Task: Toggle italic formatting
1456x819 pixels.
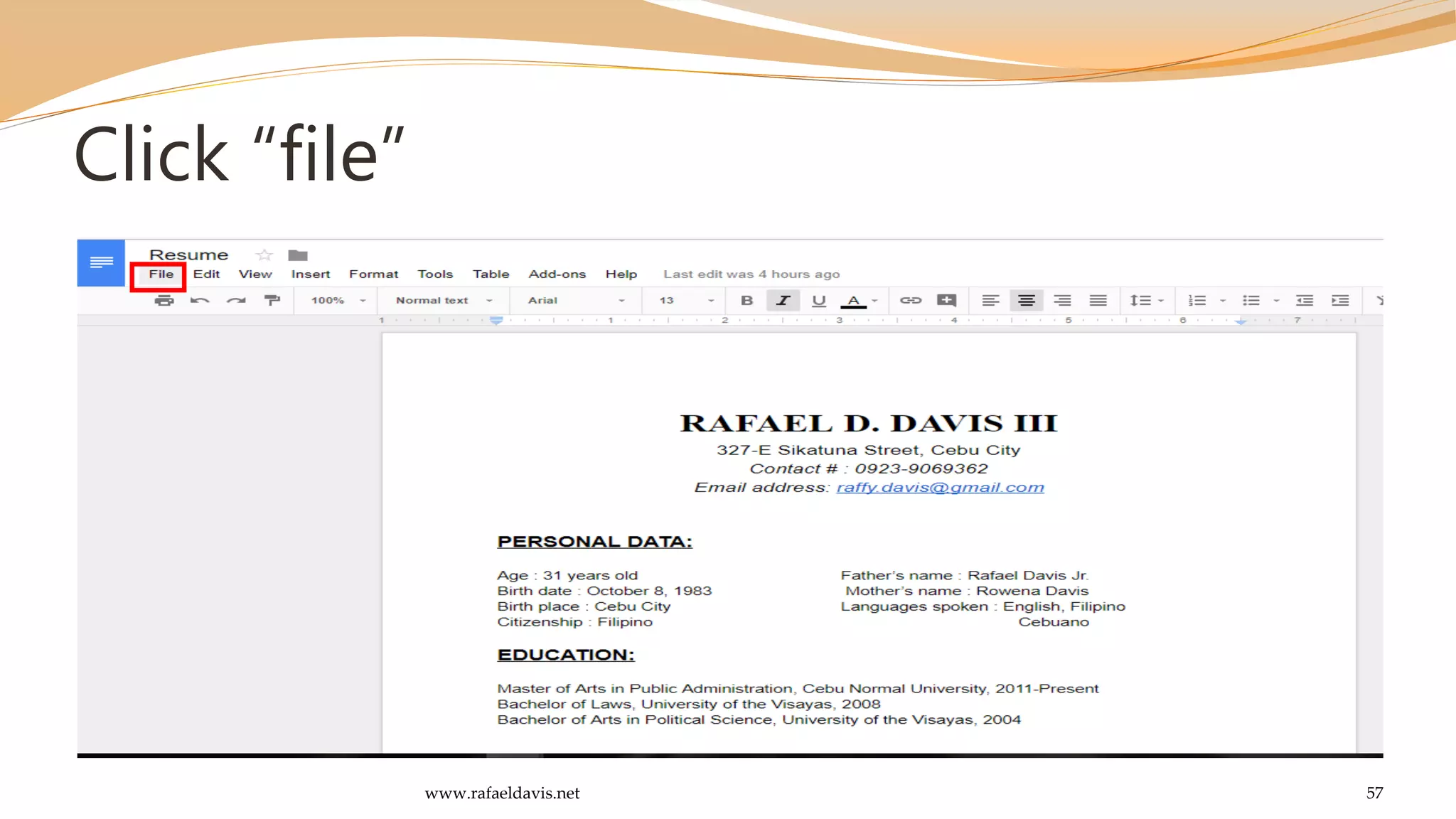Action: [x=783, y=300]
